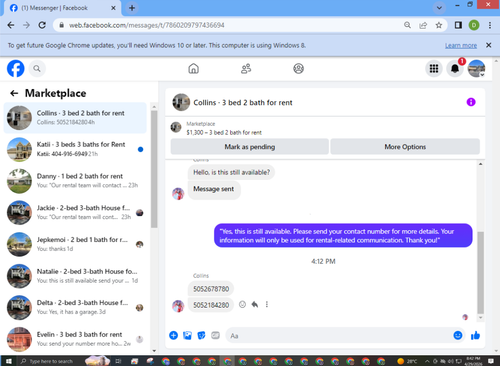
Task: Send a thumbs up like
Action: pos(475,335)
